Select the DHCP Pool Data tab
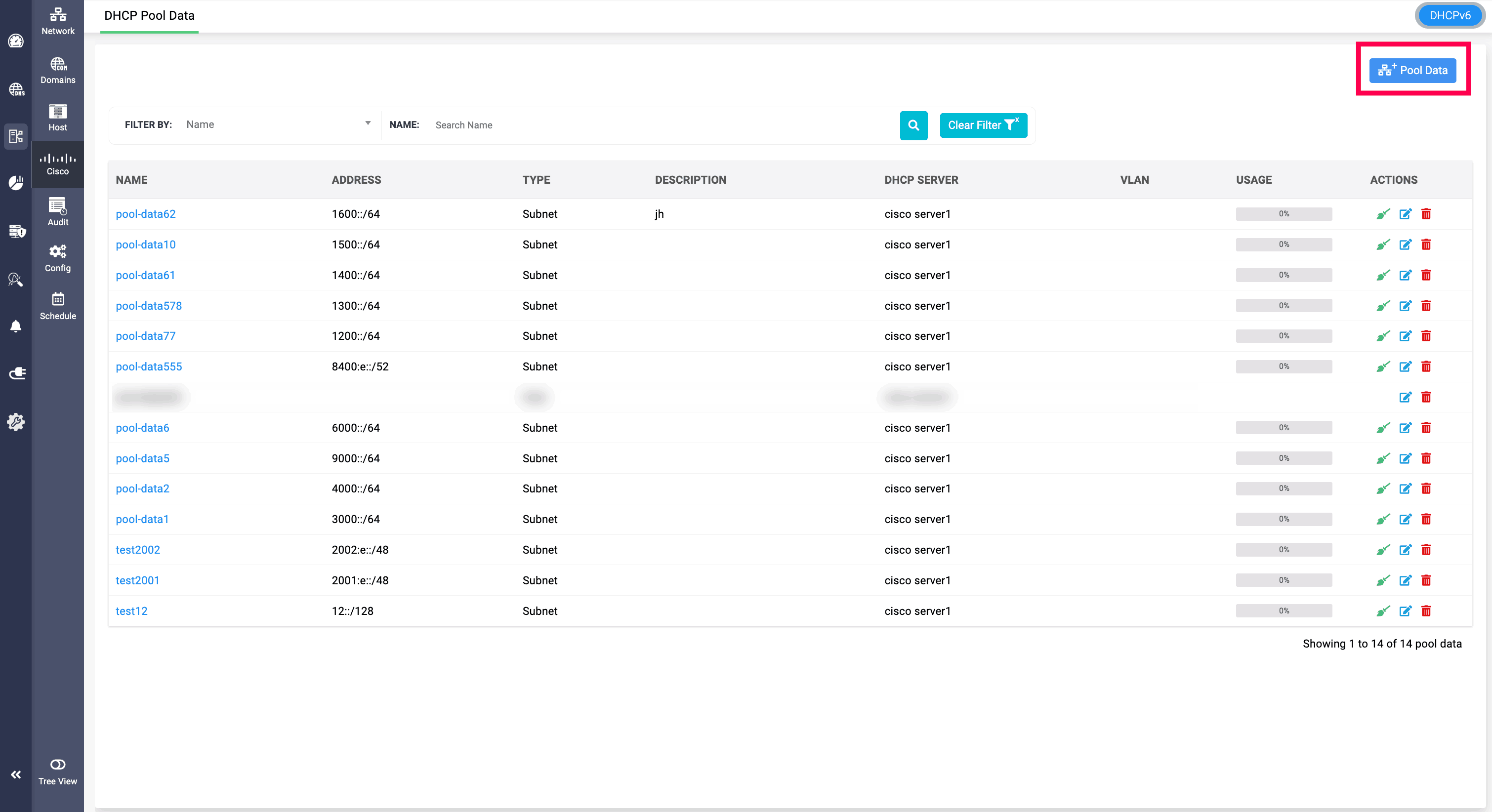Viewport: 1492px width, 812px height. pos(149,16)
